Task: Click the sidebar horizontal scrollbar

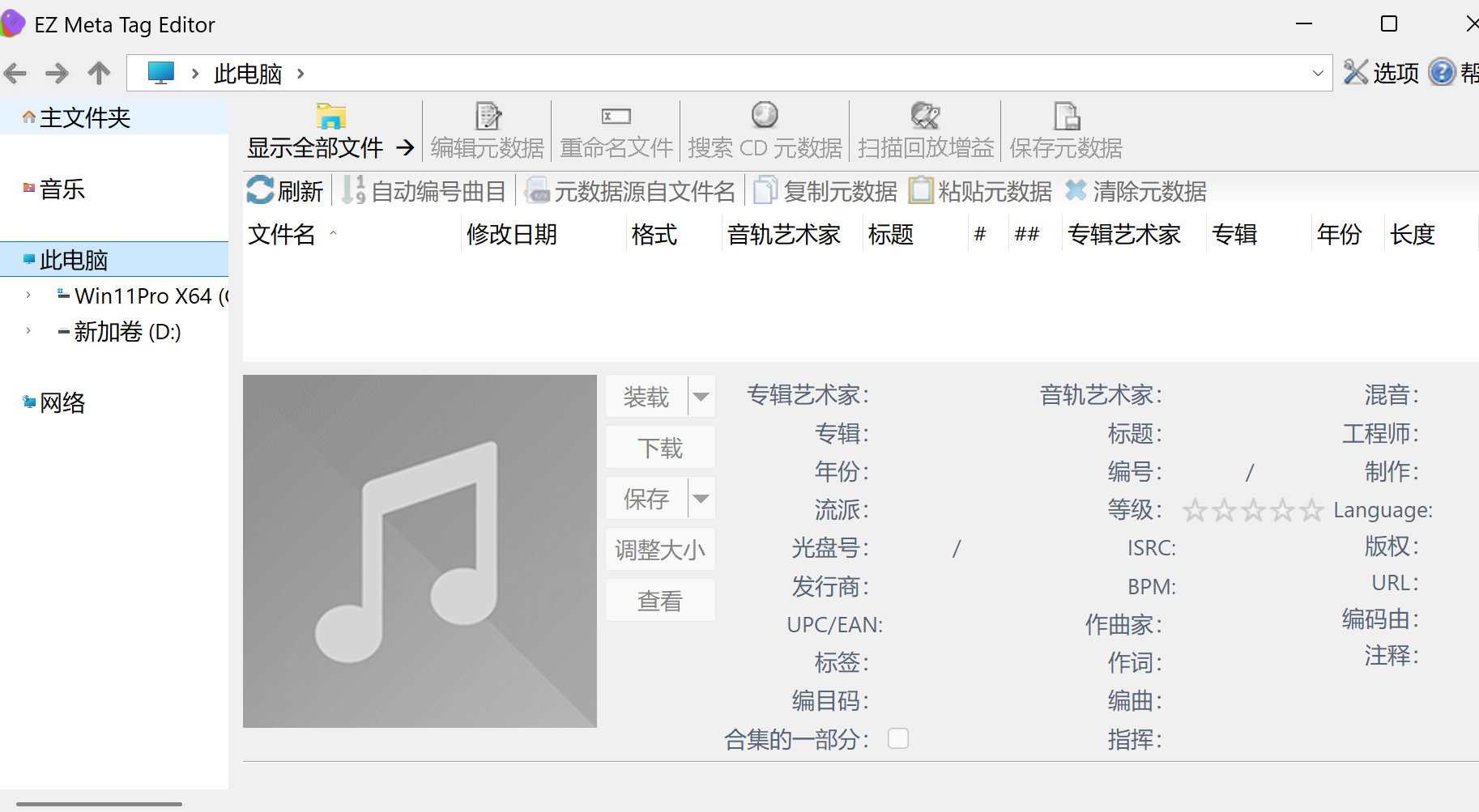Action: [99, 804]
